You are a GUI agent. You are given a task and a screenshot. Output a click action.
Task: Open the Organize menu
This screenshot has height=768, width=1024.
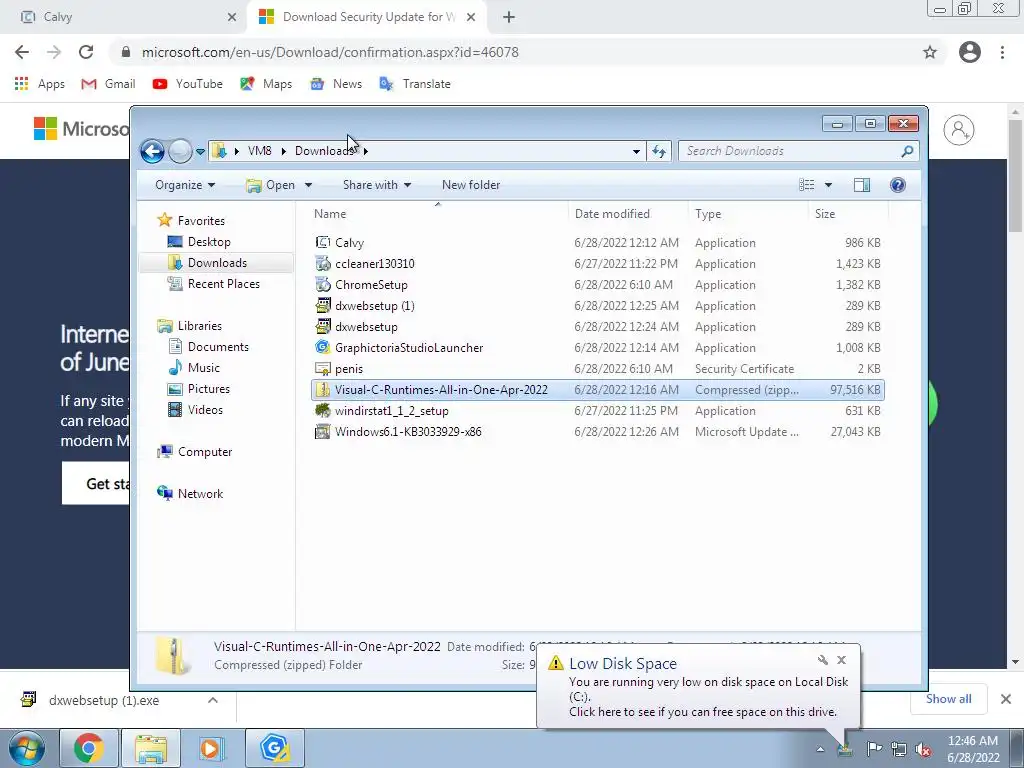[x=185, y=185]
